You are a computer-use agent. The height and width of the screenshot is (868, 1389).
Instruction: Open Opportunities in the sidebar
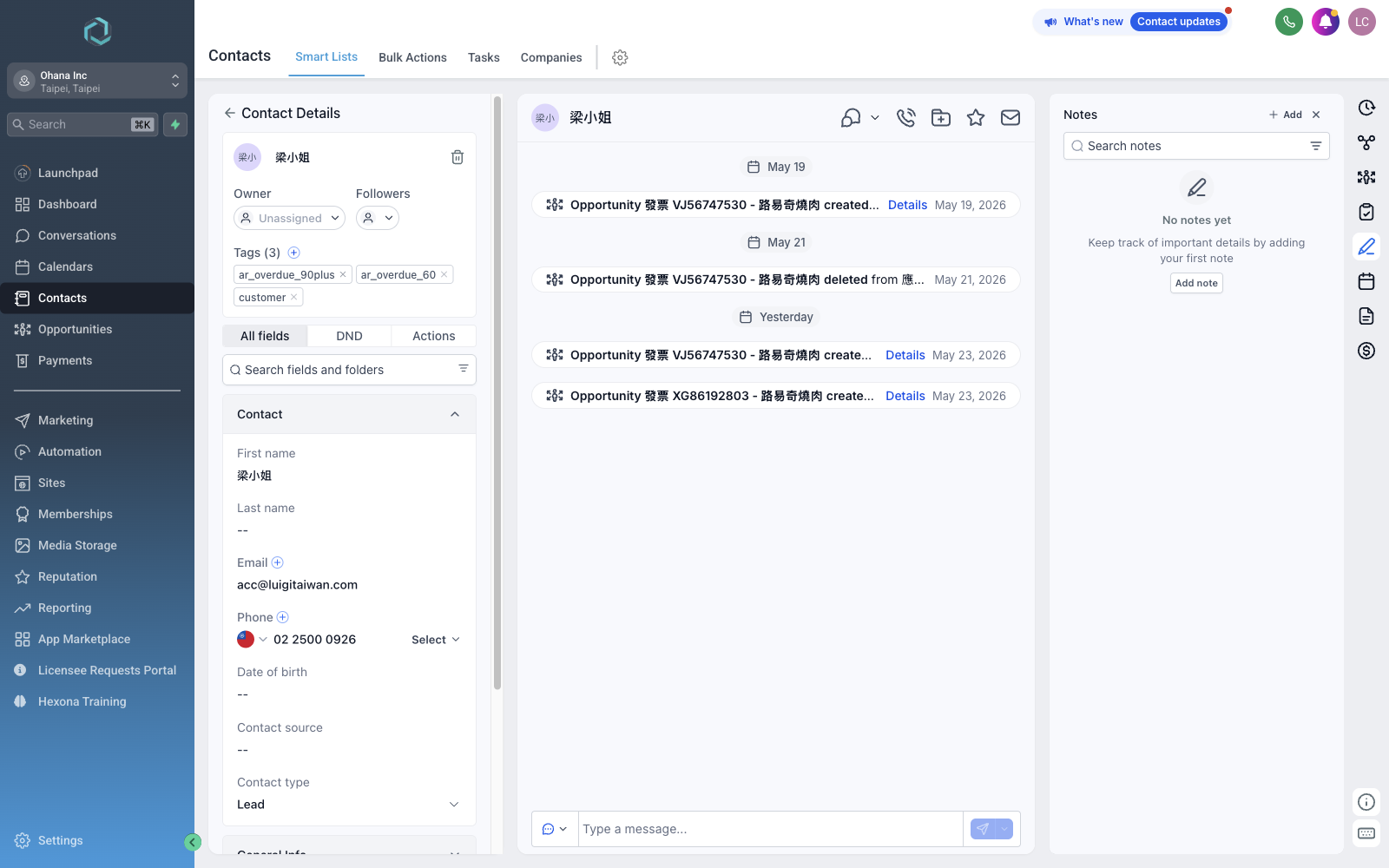pyautogui.click(x=97, y=329)
